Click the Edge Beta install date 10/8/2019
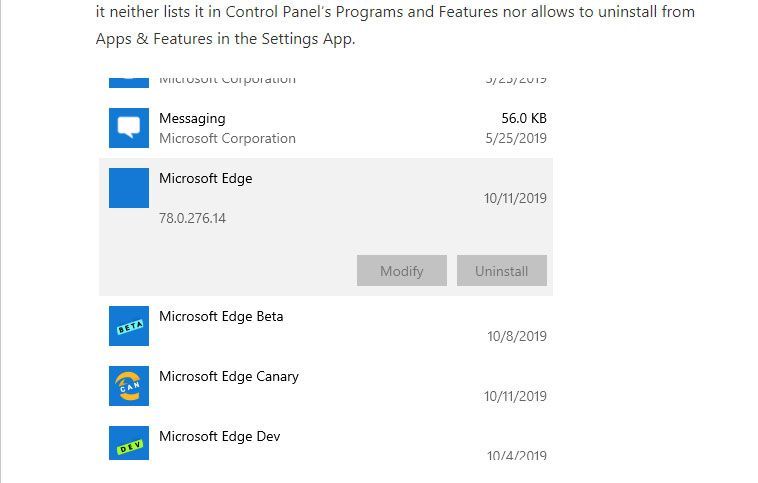This screenshot has height=483, width=758. point(517,336)
